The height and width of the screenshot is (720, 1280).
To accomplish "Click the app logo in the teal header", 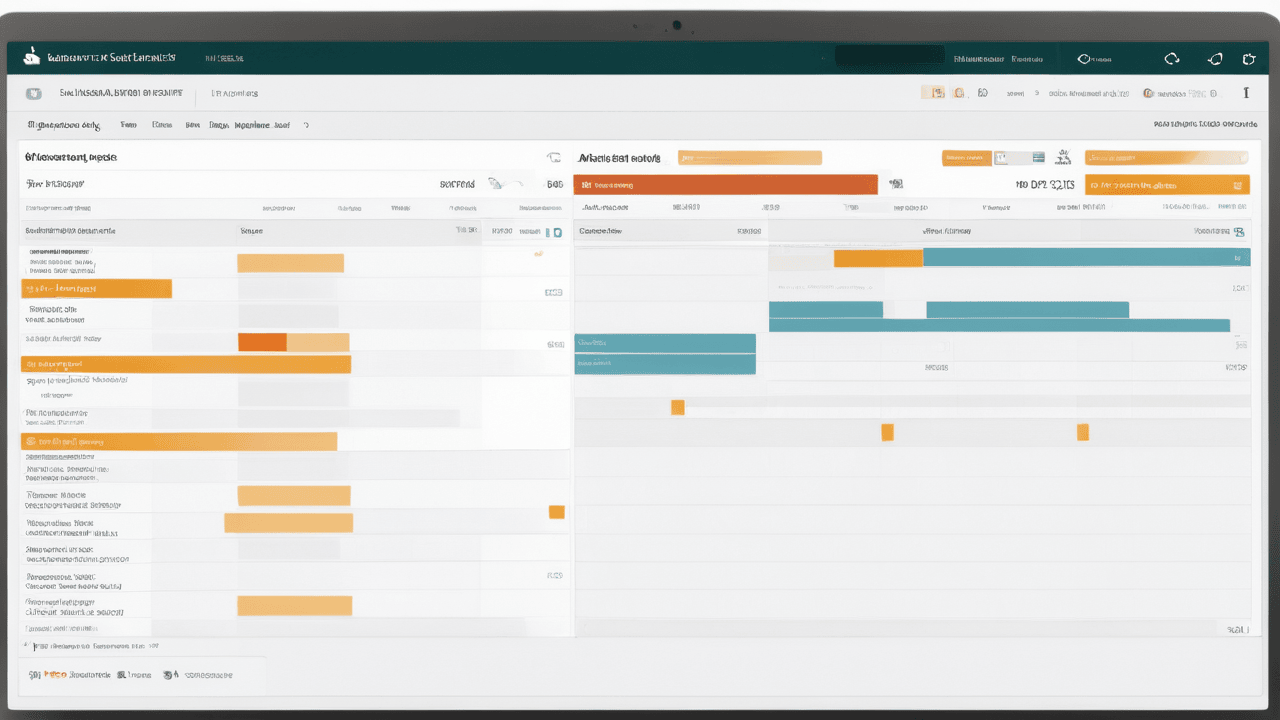I will click(32, 58).
